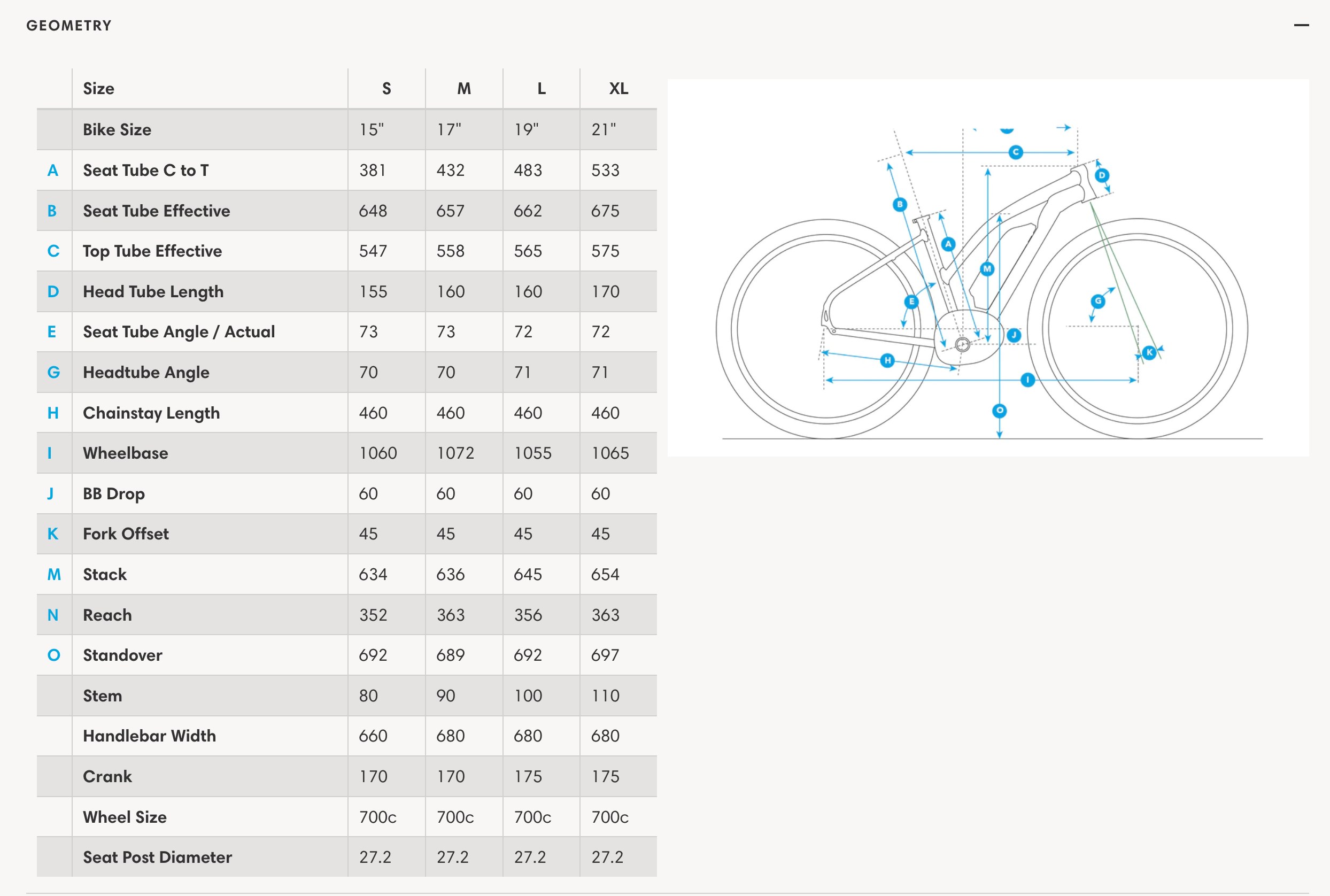
Task: Click the 1072 wheelbase value in table
Action: click(x=455, y=453)
